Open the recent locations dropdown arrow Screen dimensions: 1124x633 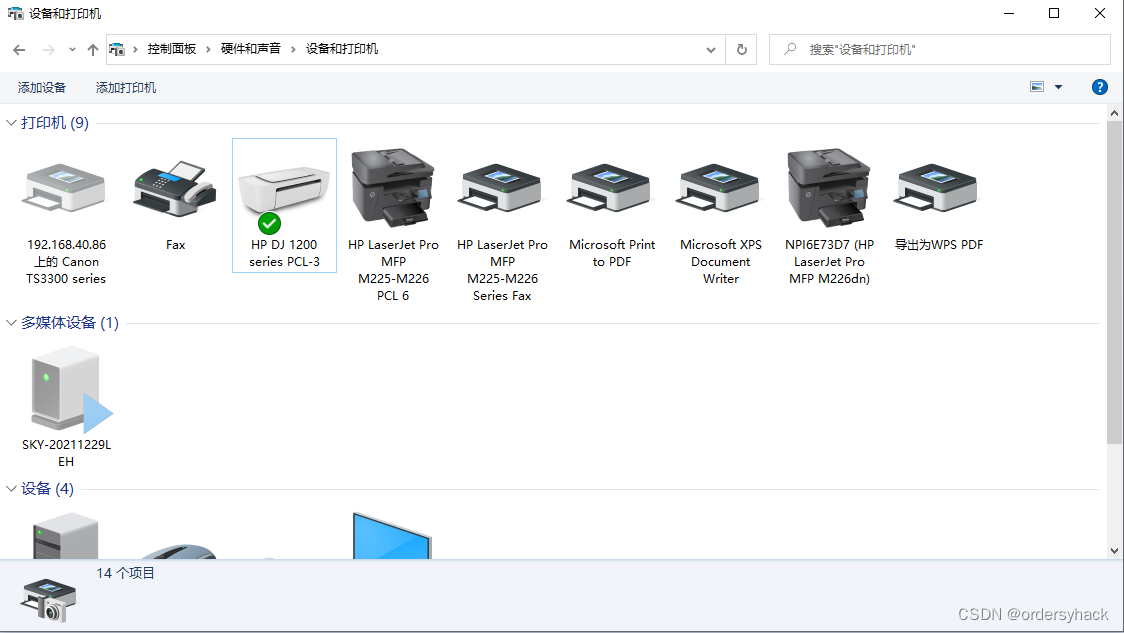pyautogui.click(x=72, y=49)
